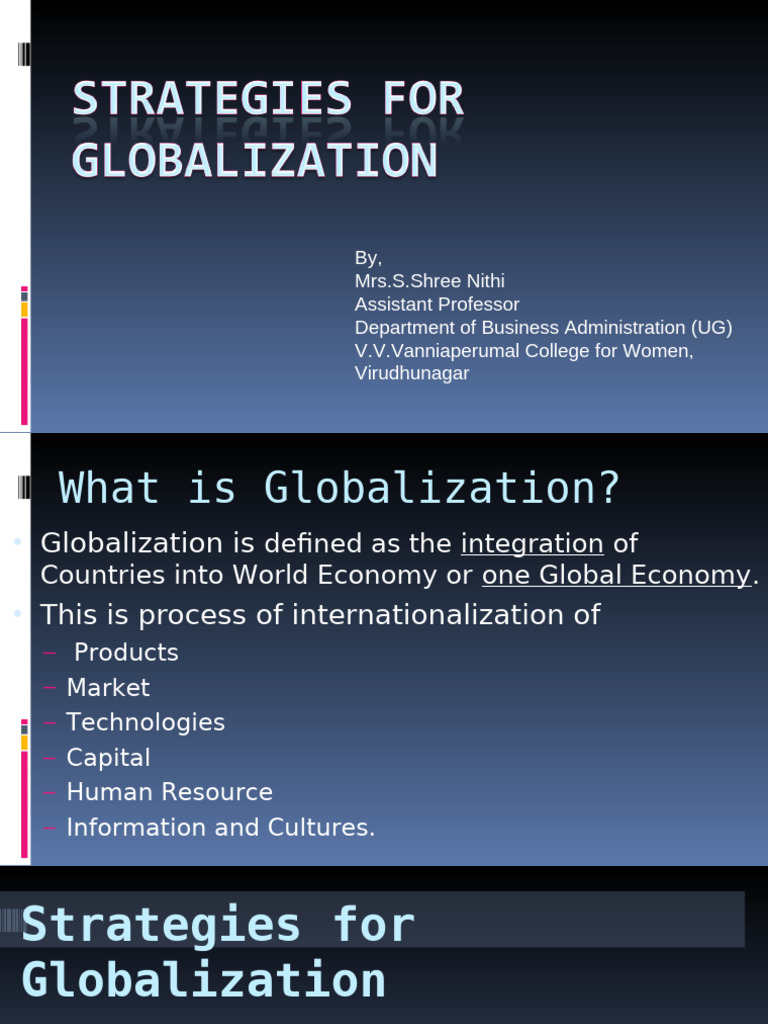Click 'Department of Business Administration (UG)' text
768x1024 pixels.
tap(543, 327)
